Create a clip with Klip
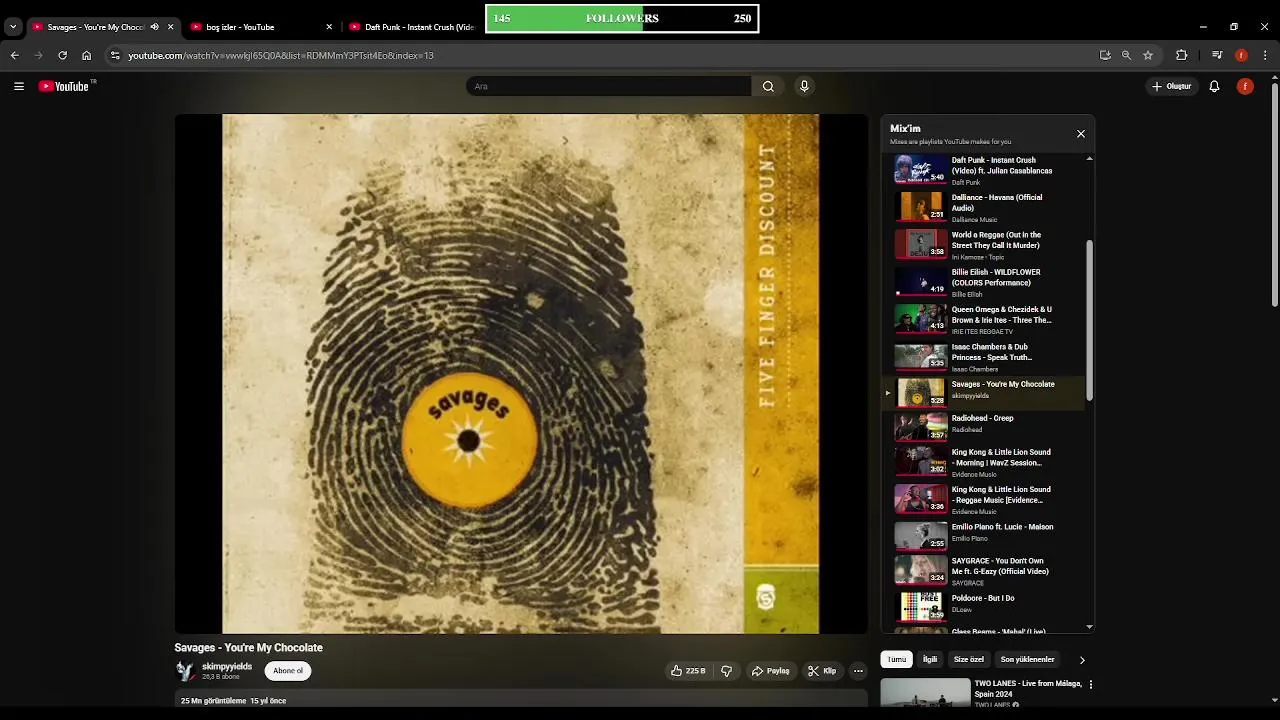 pyautogui.click(x=822, y=671)
